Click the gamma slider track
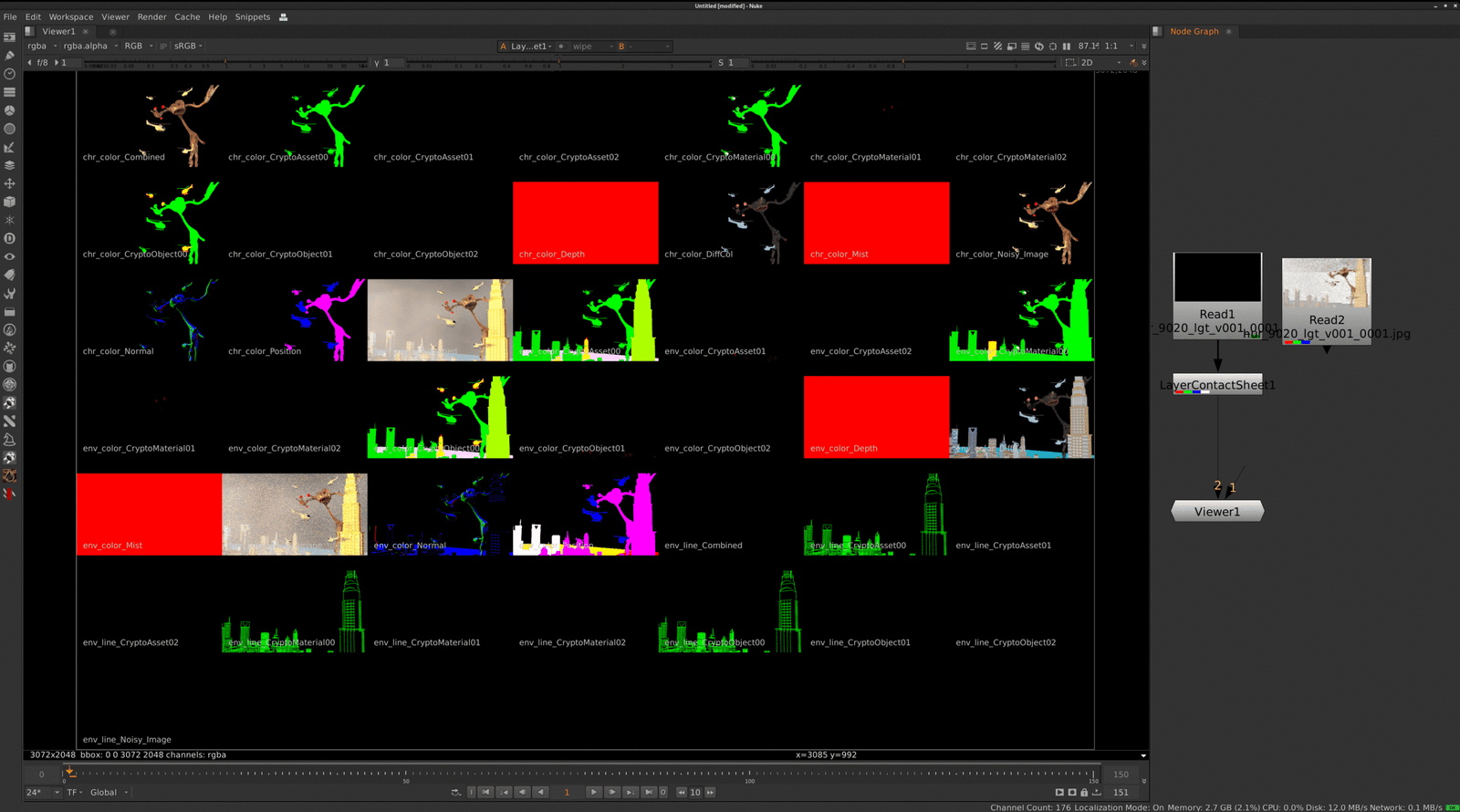Viewport: 1460px width, 812px height. 557,63
